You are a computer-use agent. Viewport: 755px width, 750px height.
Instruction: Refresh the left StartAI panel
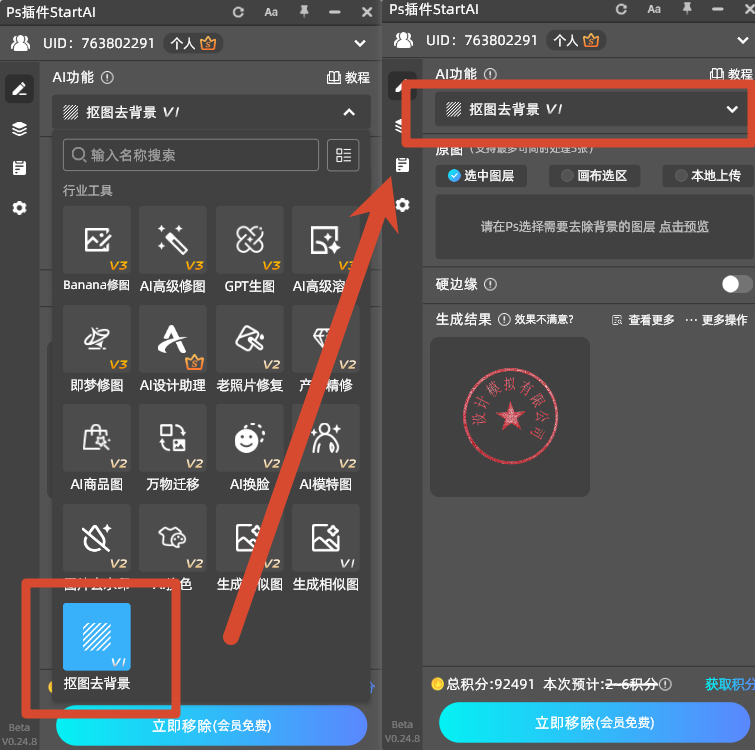pyautogui.click(x=238, y=12)
